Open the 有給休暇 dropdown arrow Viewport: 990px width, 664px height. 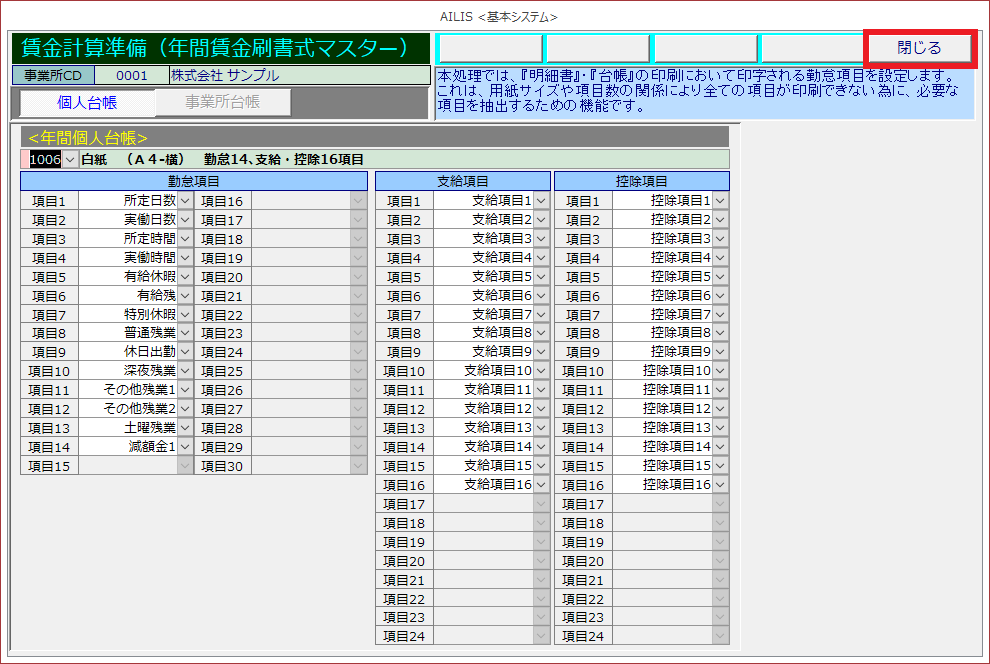pos(185,277)
